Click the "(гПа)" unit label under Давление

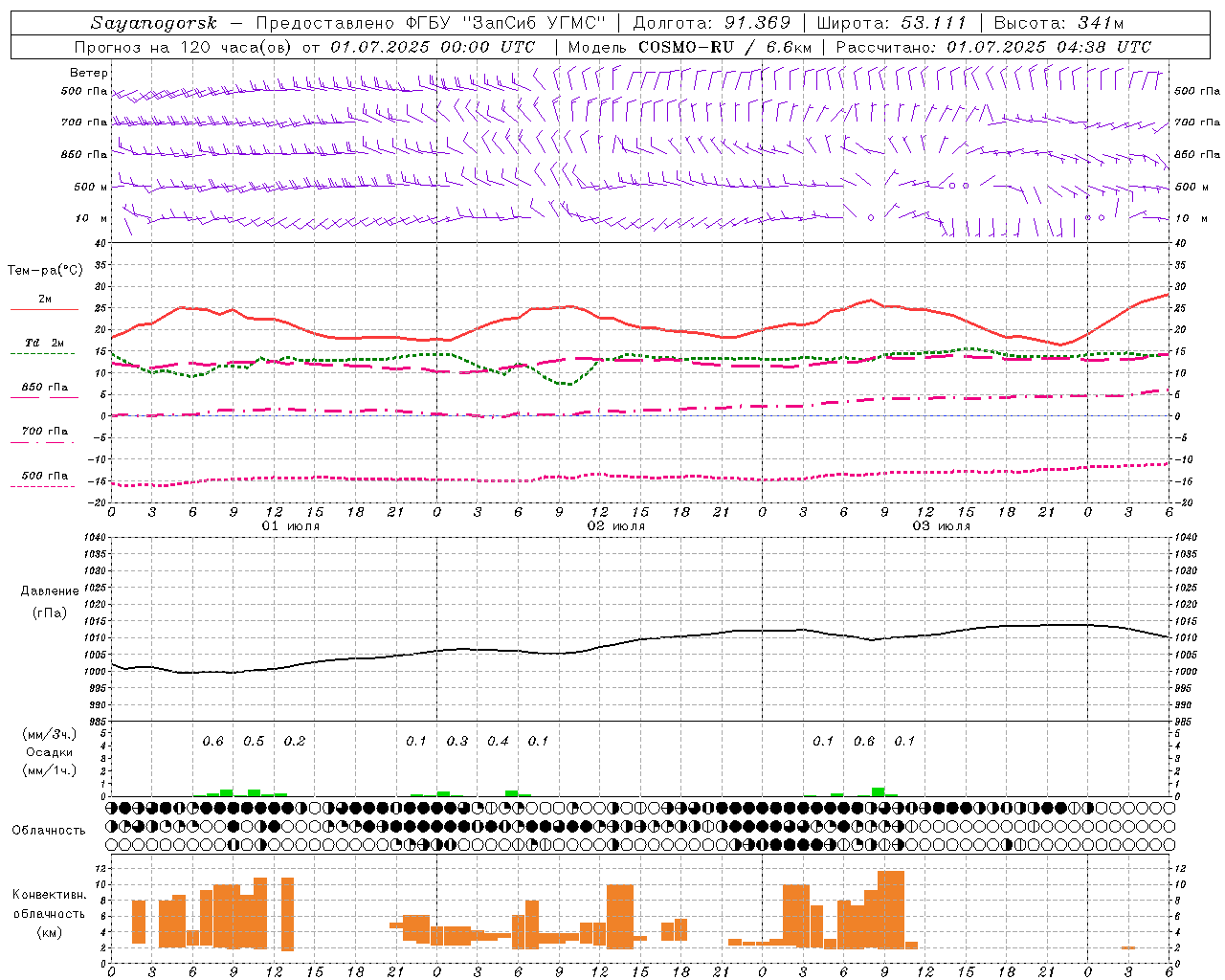[49, 612]
